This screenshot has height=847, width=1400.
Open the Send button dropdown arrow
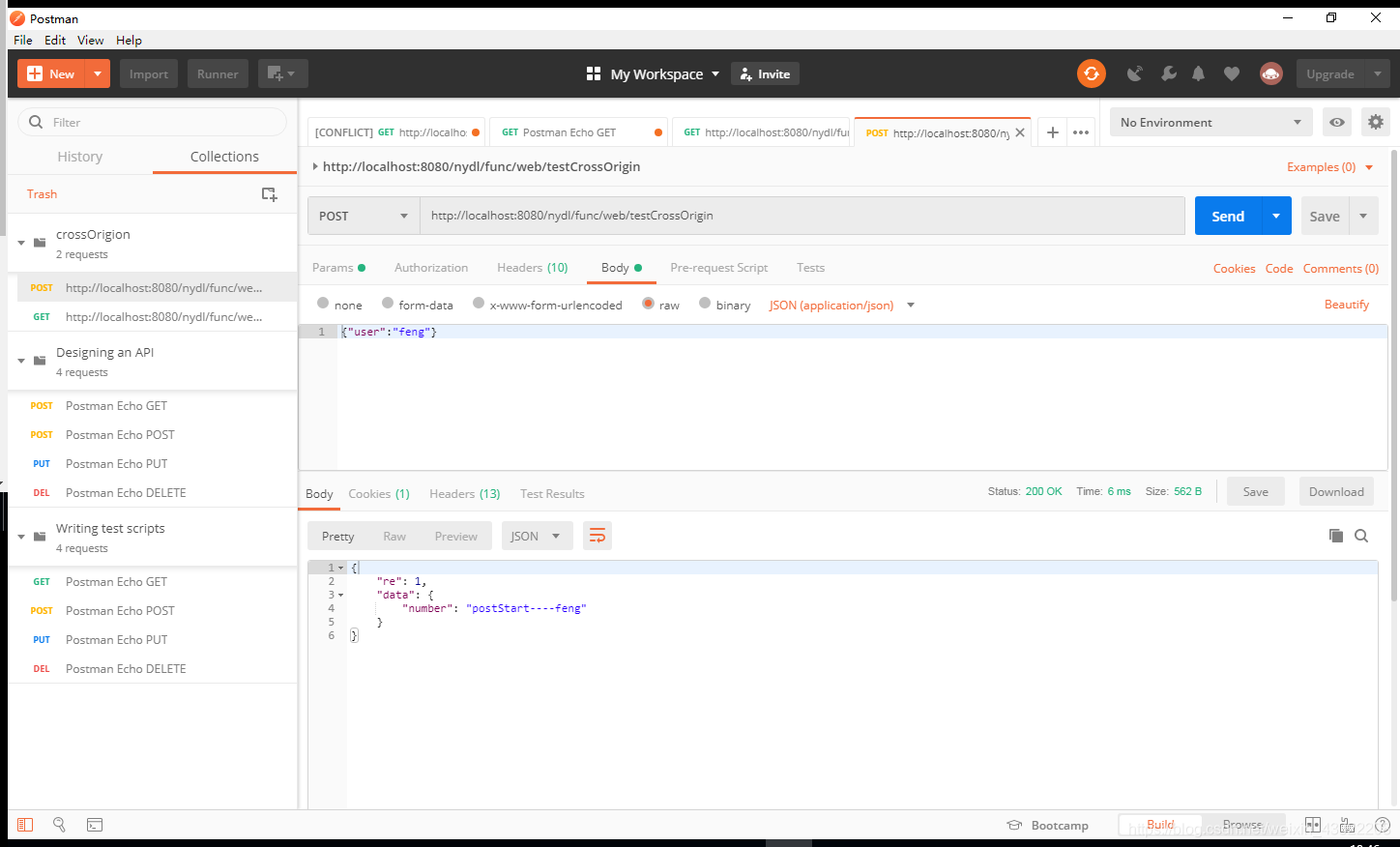coord(1276,216)
